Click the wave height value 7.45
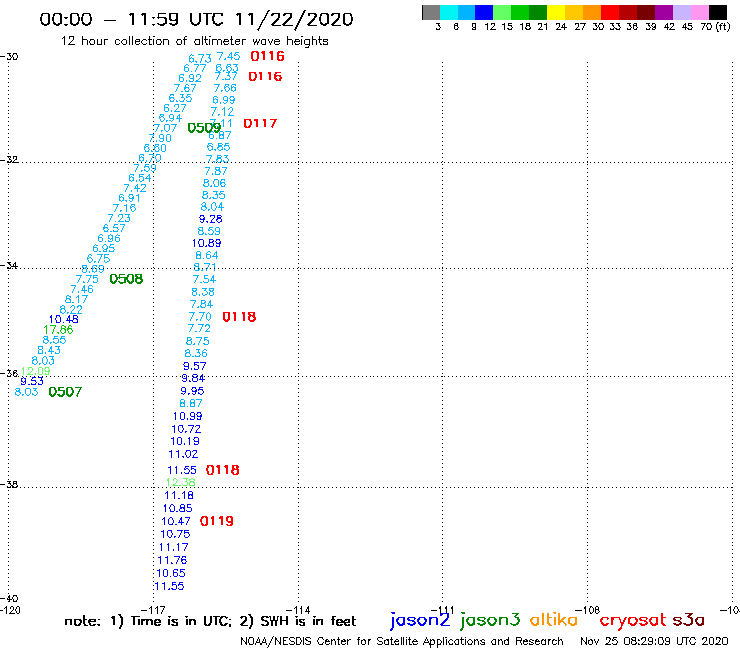The height and width of the screenshot is (650, 740). tap(228, 57)
